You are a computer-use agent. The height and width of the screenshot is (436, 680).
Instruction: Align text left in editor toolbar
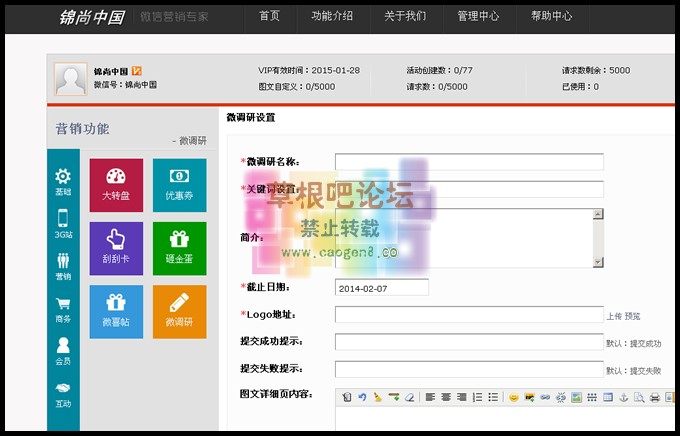tap(430, 397)
